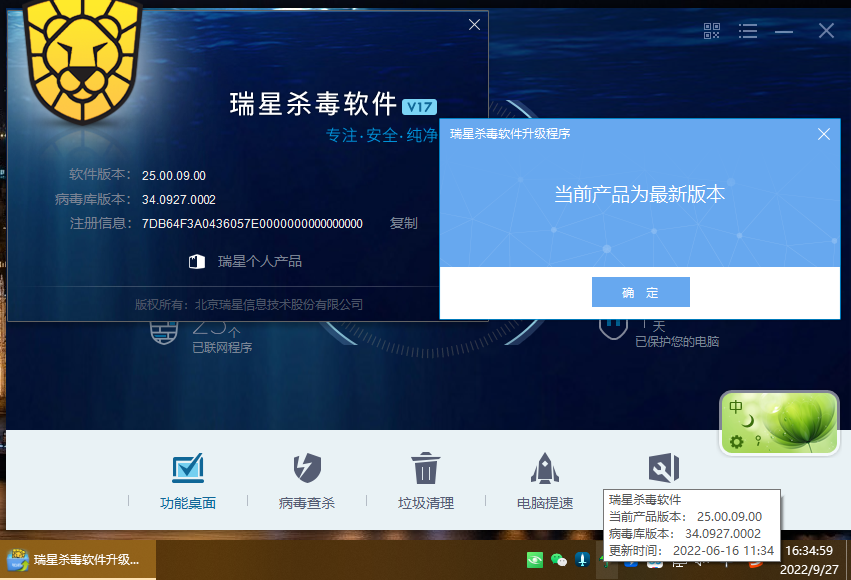Open the blue sword tray icon

(582, 559)
